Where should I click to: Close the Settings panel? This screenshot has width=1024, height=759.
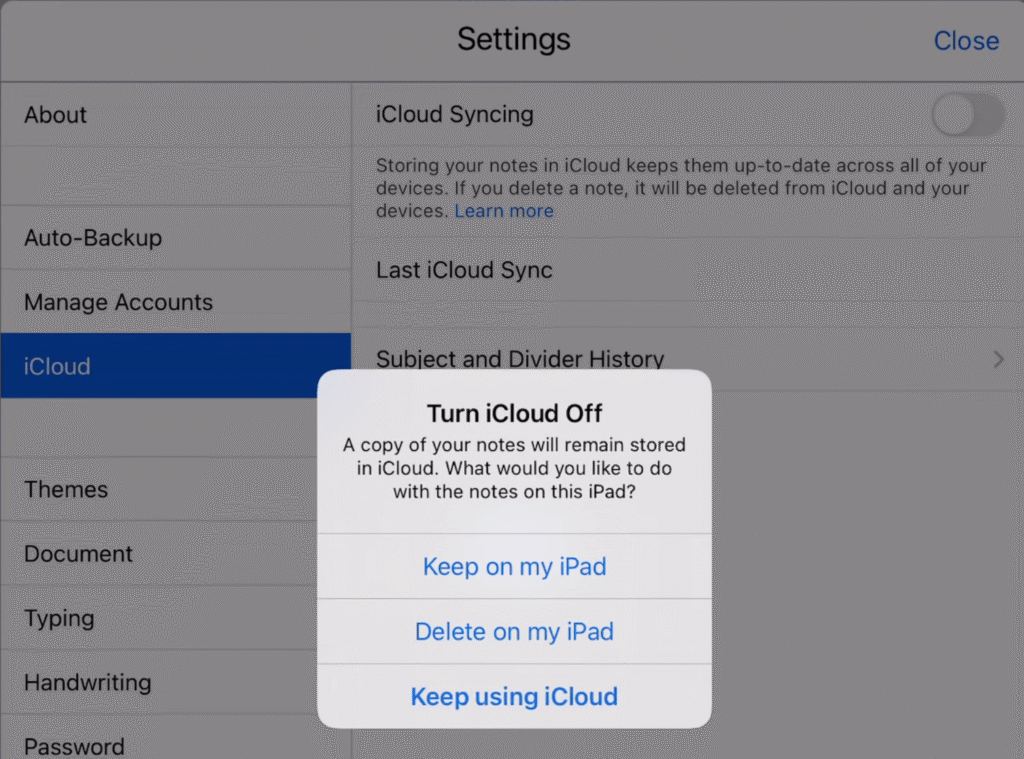(966, 40)
